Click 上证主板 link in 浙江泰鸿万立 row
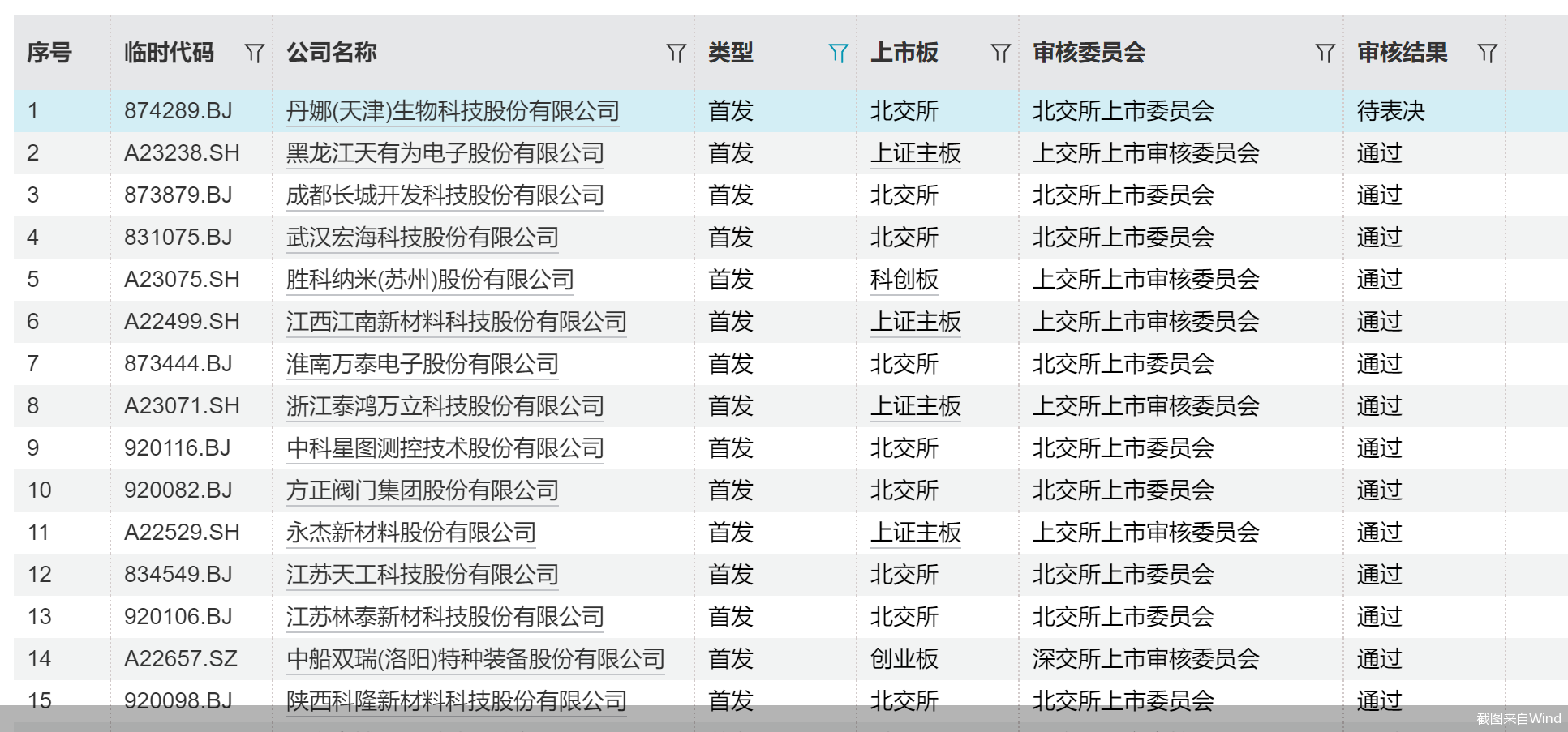 916,406
